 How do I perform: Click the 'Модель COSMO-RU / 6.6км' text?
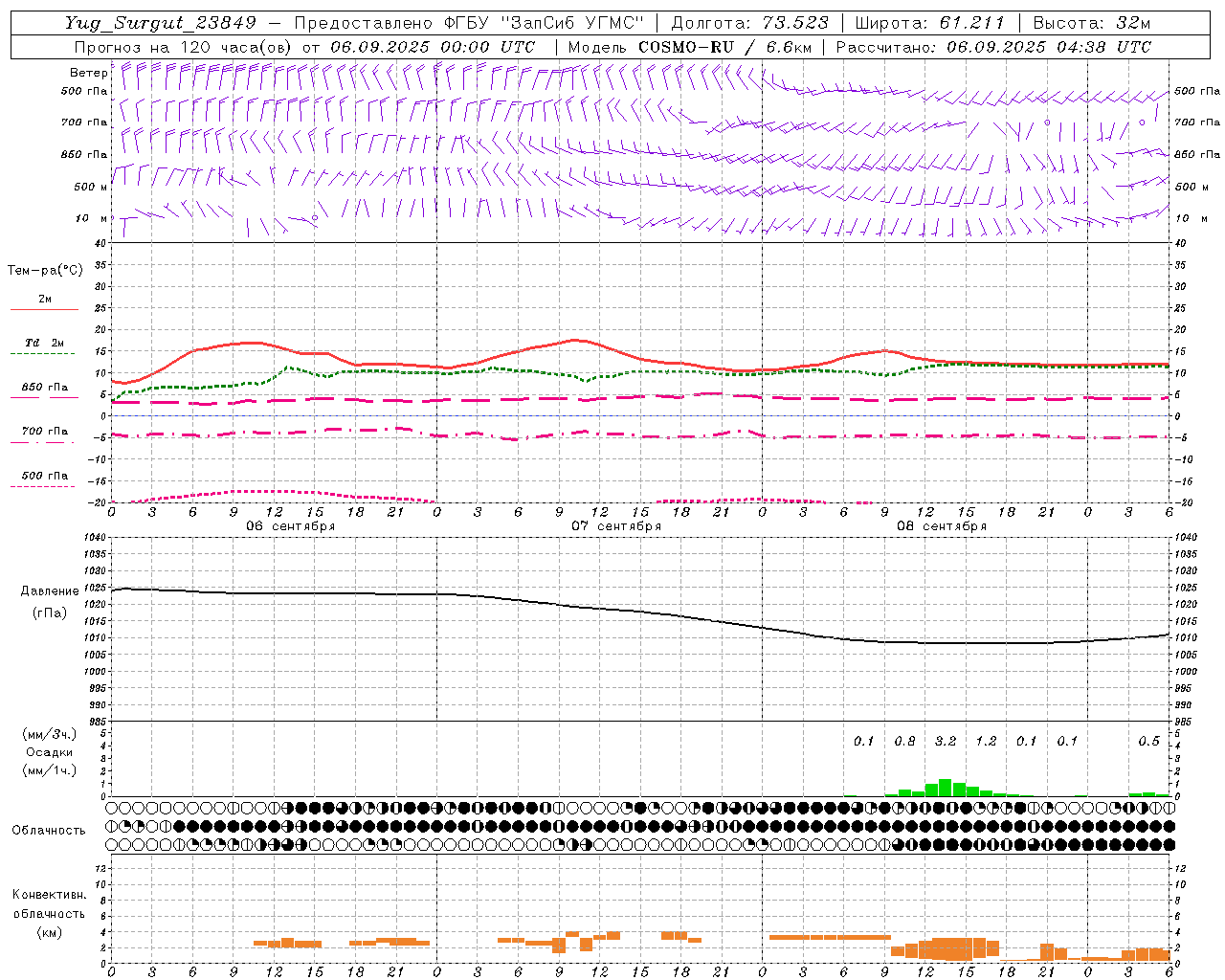[690, 47]
